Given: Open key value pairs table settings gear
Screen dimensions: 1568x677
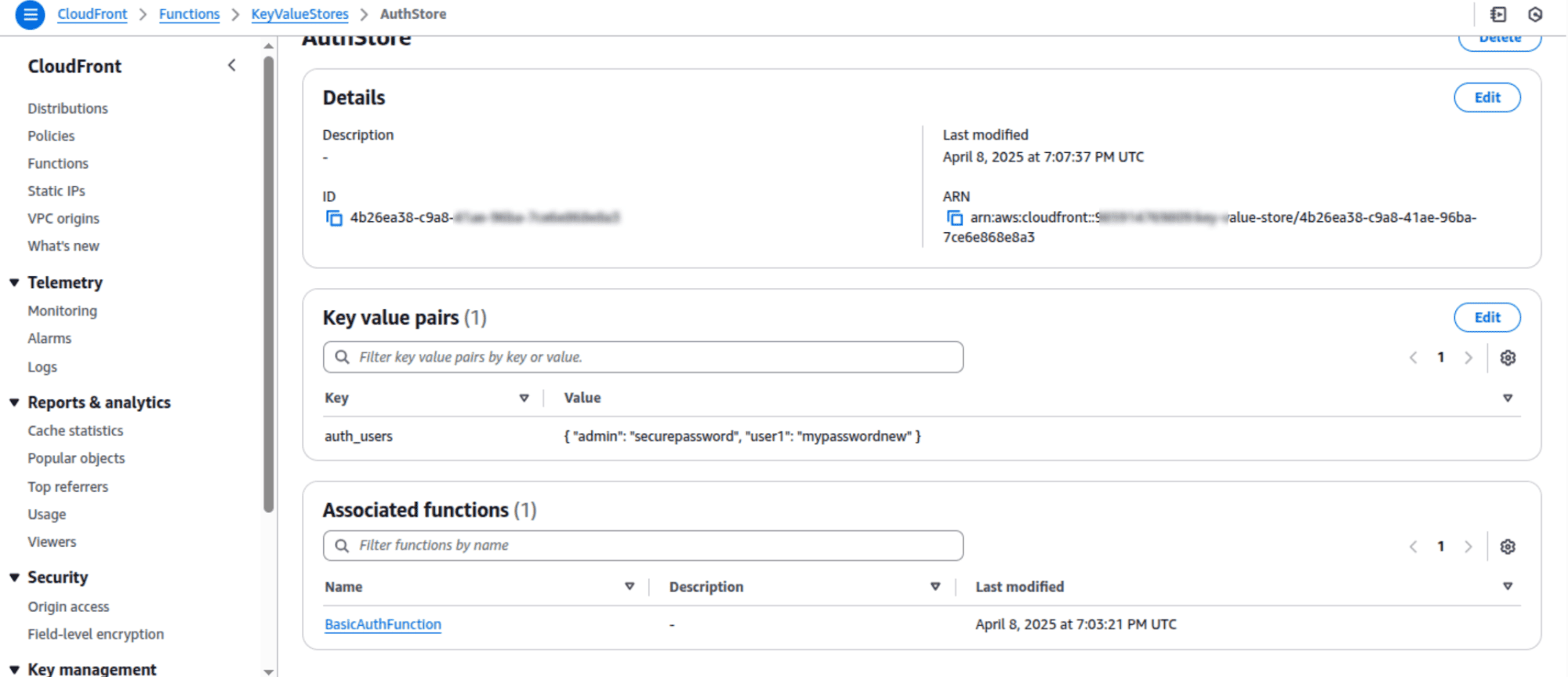Looking at the screenshot, I should coord(1508,358).
